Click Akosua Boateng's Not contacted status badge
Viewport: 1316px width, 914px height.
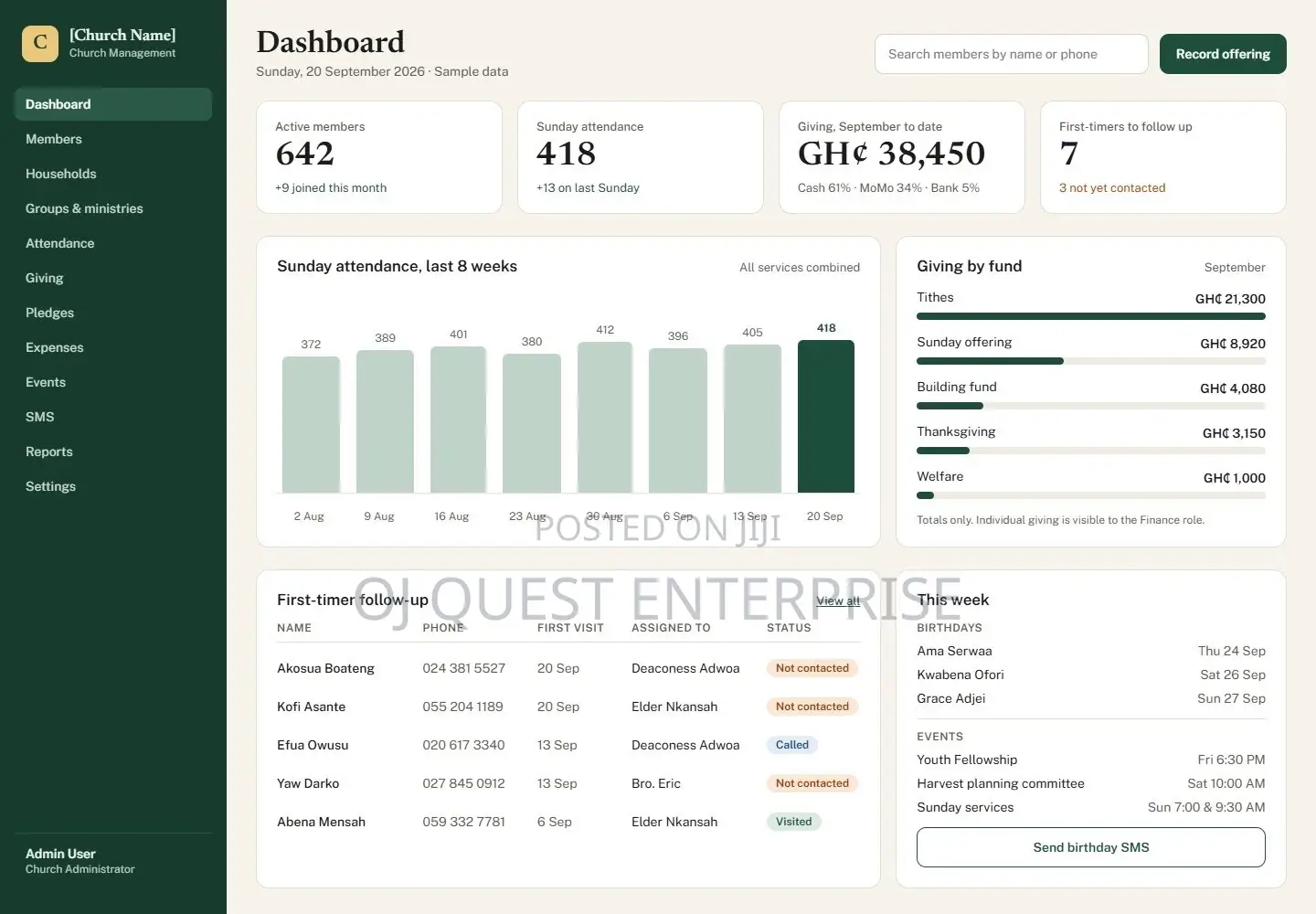812,668
